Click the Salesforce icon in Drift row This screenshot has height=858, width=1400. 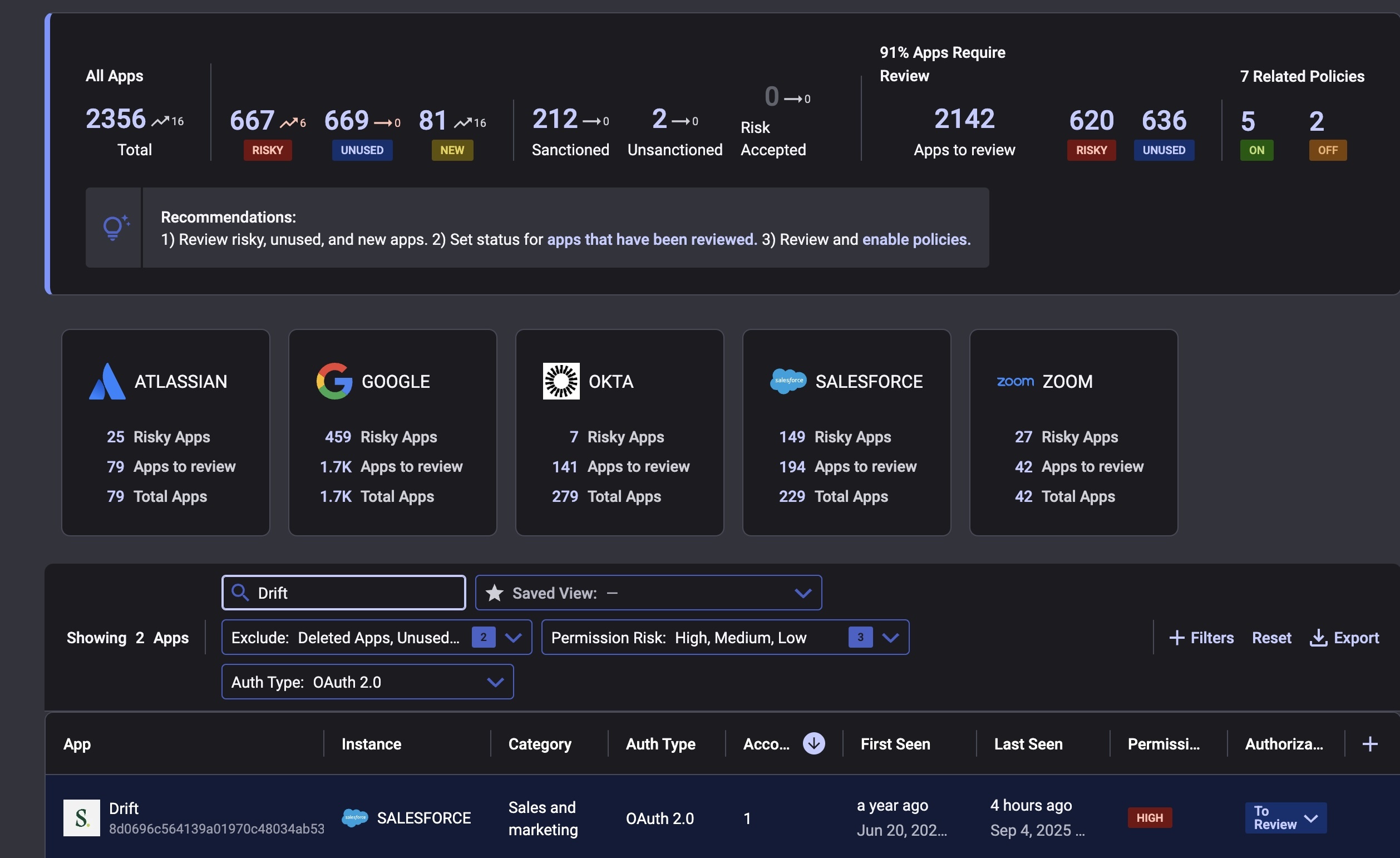(x=354, y=817)
